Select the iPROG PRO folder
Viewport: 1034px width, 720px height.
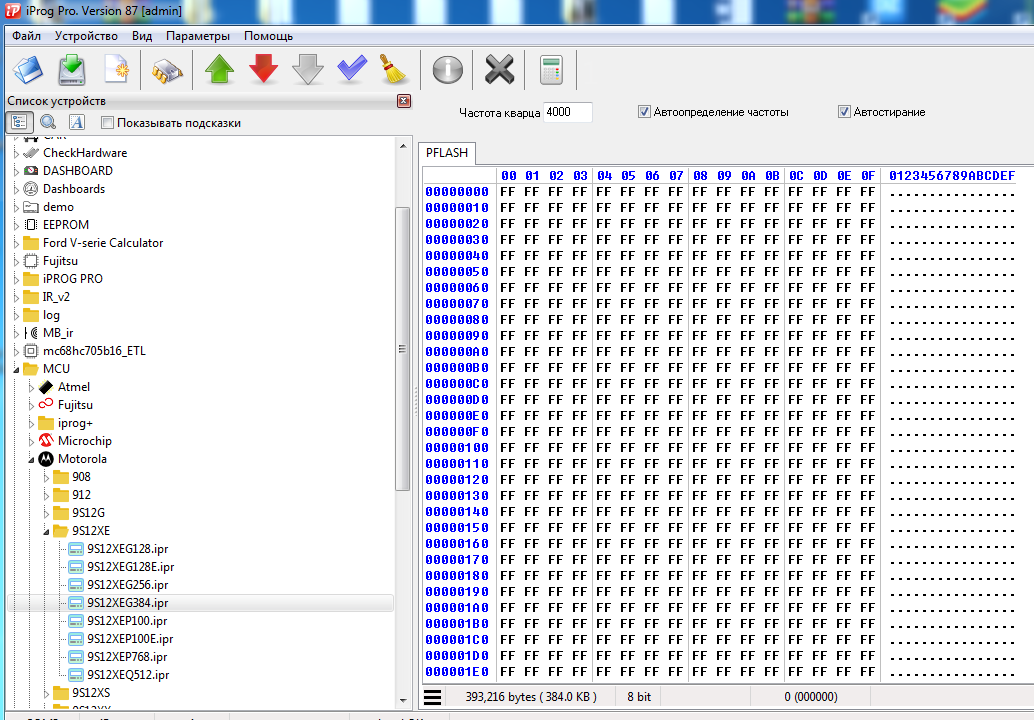coord(73,279)
